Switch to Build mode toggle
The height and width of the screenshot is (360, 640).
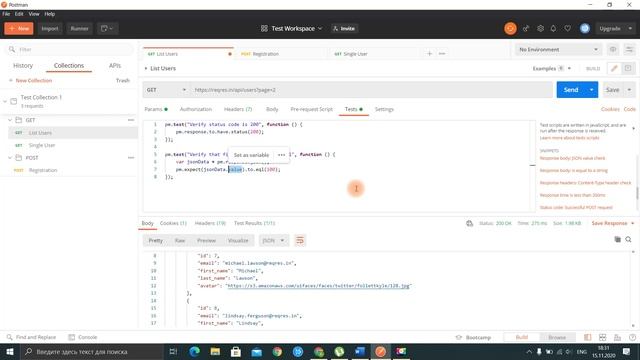click(x=522, y=337)
